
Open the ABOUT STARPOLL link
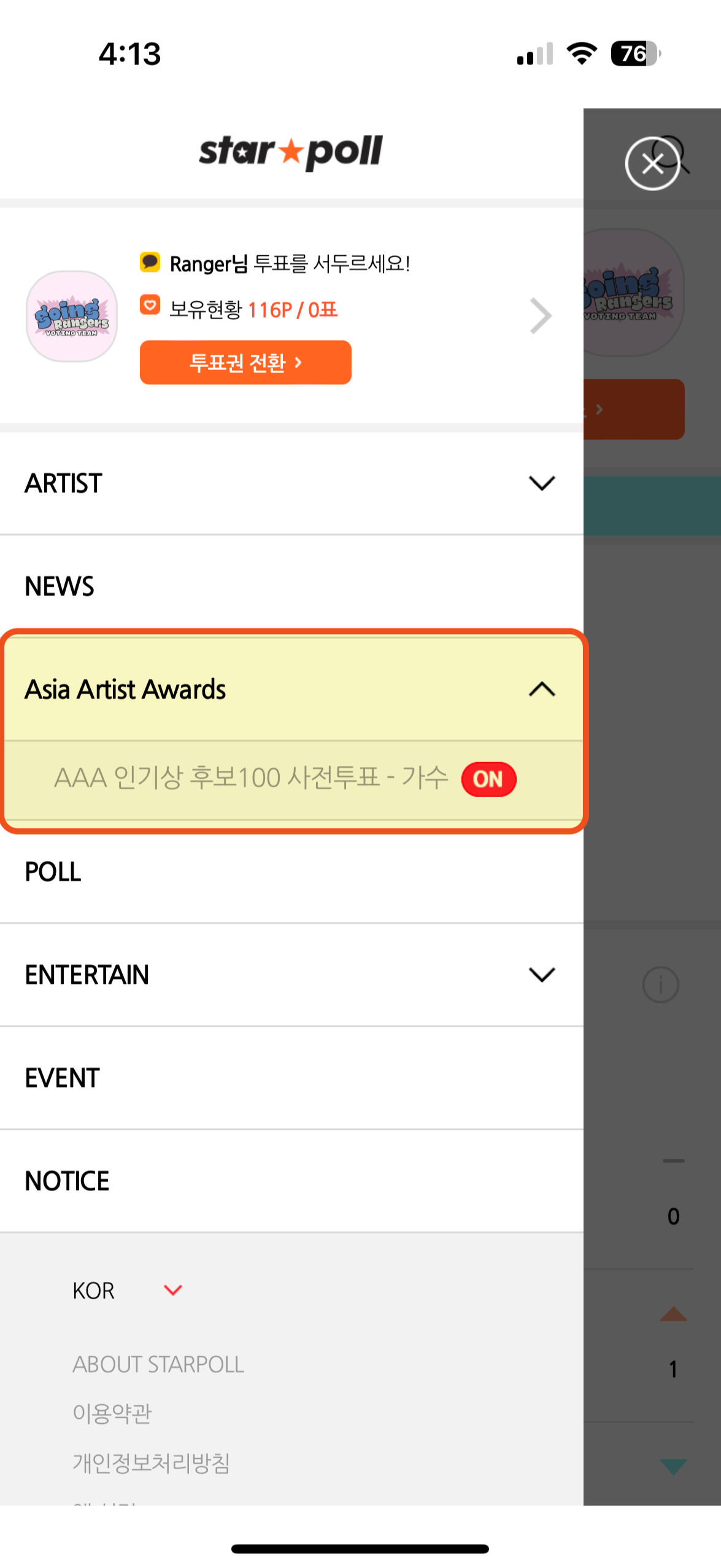click(x=158, y=1364)
